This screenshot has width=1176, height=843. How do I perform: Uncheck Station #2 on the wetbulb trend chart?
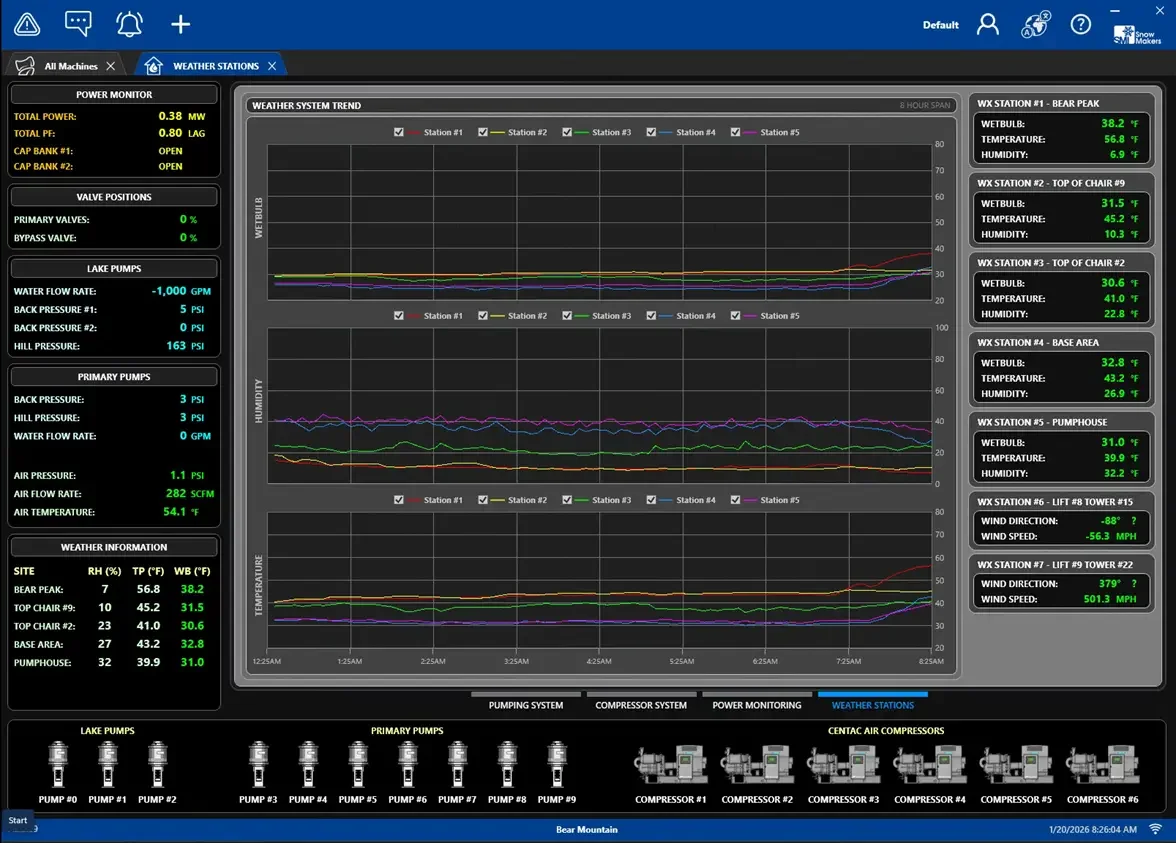tap(484, 131)
